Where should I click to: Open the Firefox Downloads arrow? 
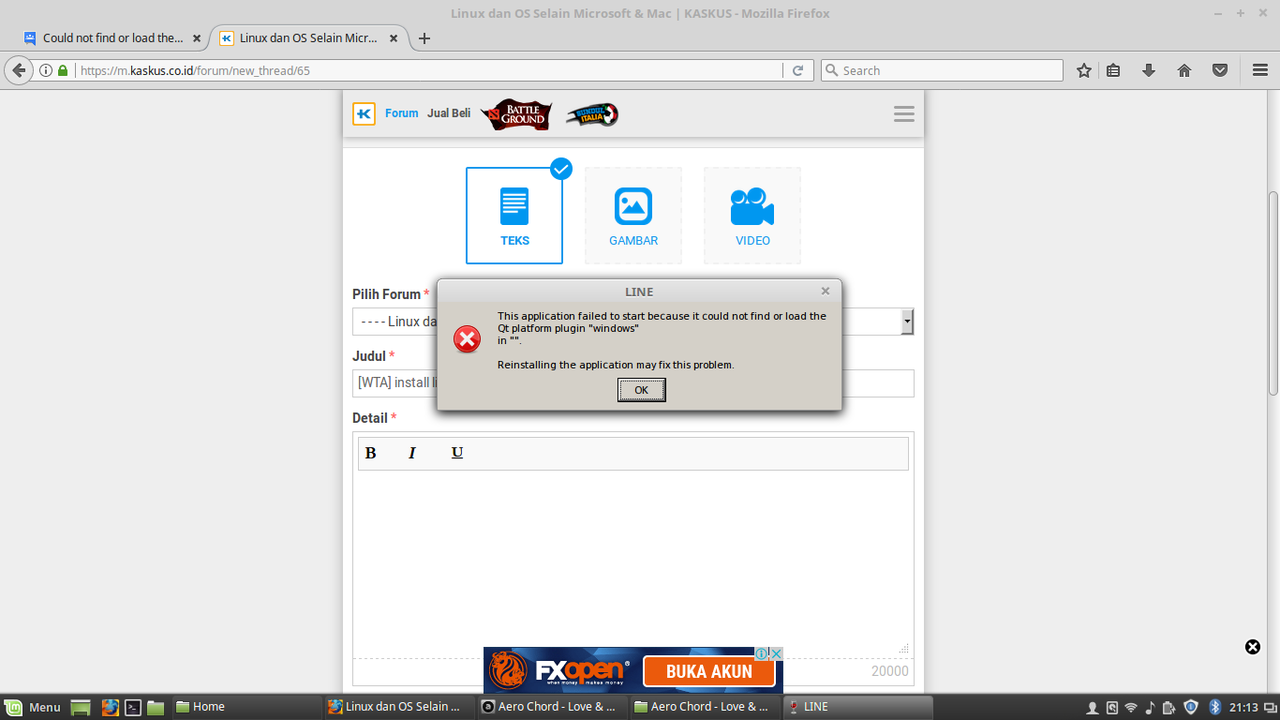coord(1149,71)
